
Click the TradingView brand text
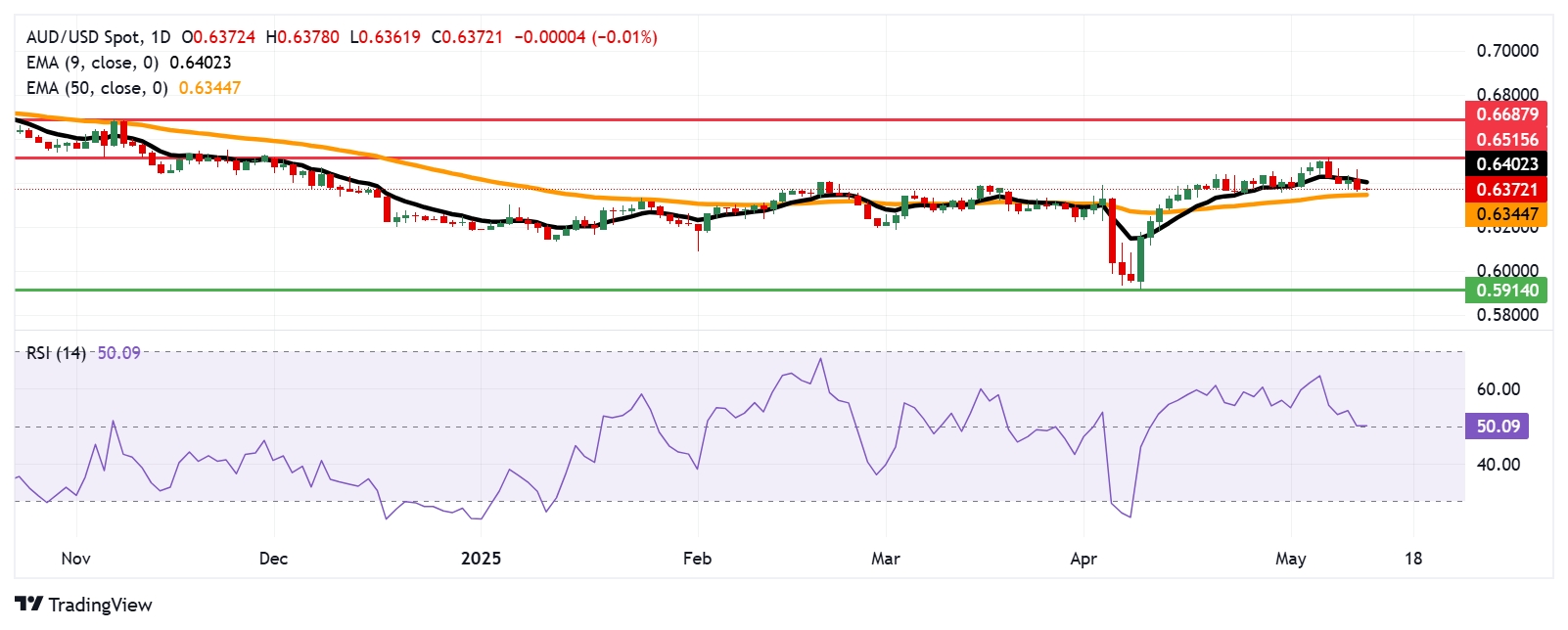[100, 605]
